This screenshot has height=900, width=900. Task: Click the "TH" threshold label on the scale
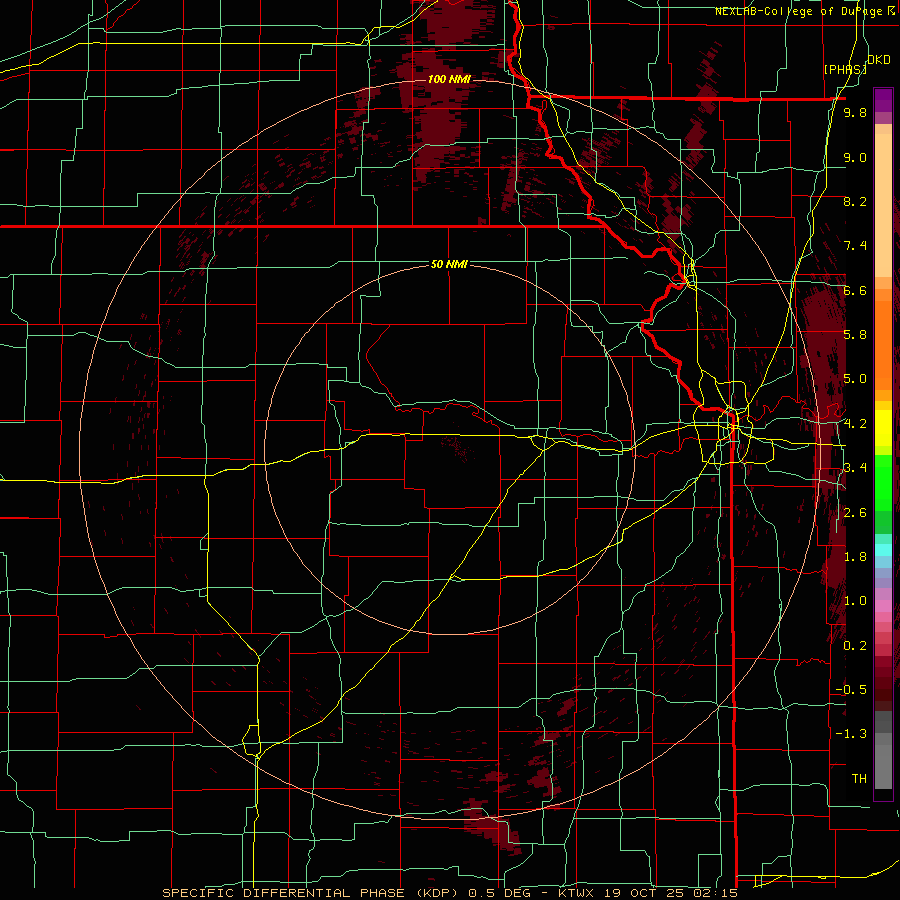pos(859,779)
